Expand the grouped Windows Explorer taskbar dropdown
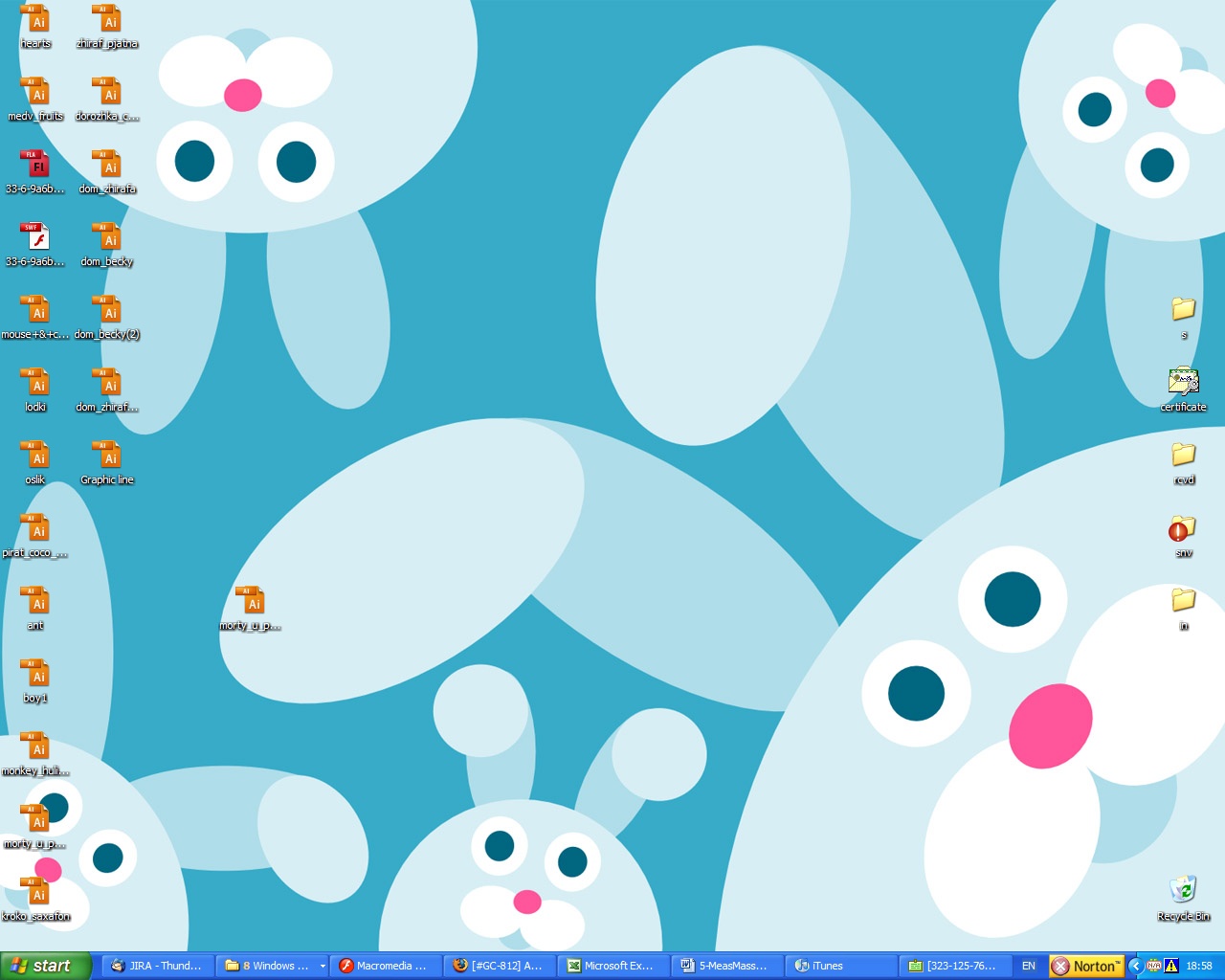Screen dimensions: 1225x980 point(323,967)
